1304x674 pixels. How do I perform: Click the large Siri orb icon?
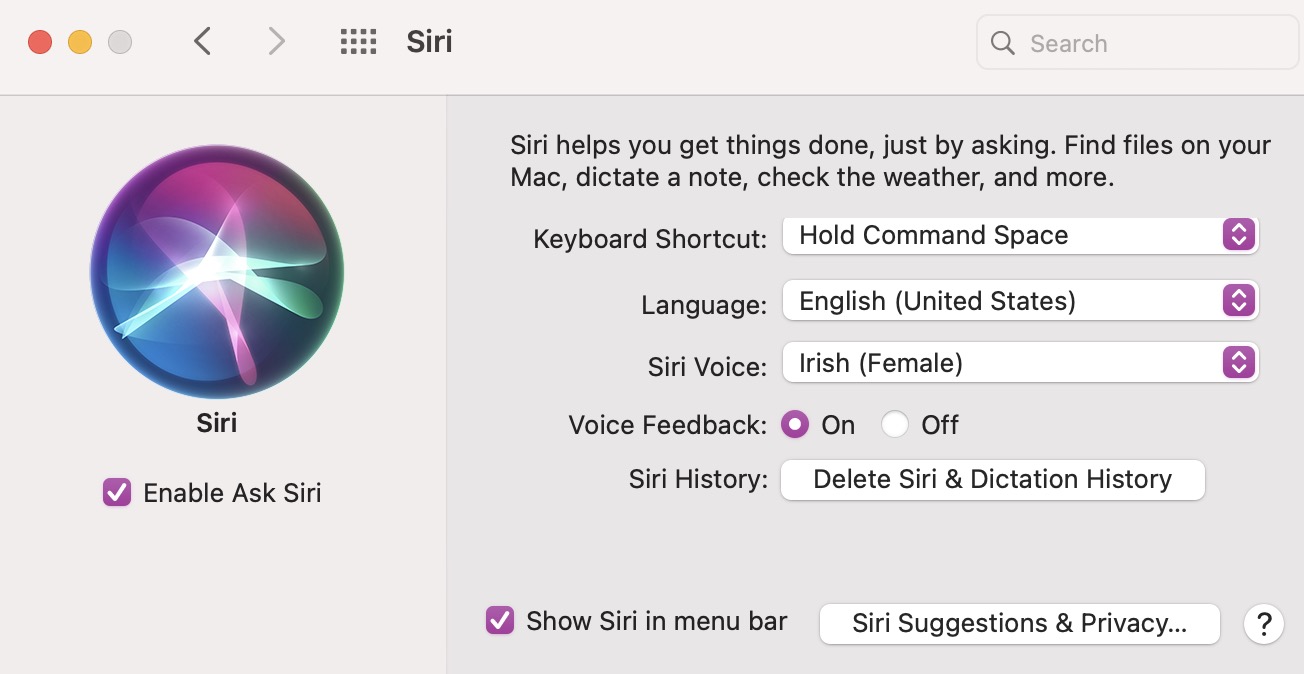pos(217,272)
